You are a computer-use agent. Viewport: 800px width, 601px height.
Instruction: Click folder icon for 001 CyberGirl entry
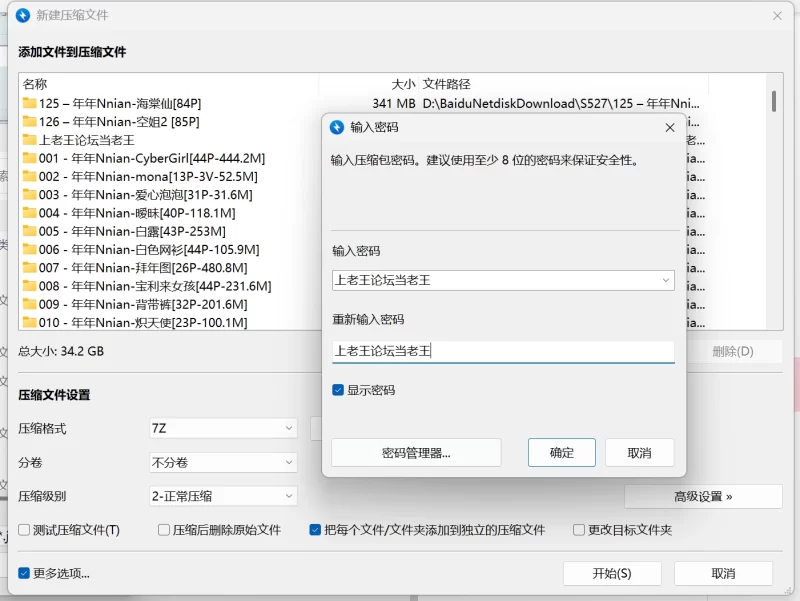(30, 158)
